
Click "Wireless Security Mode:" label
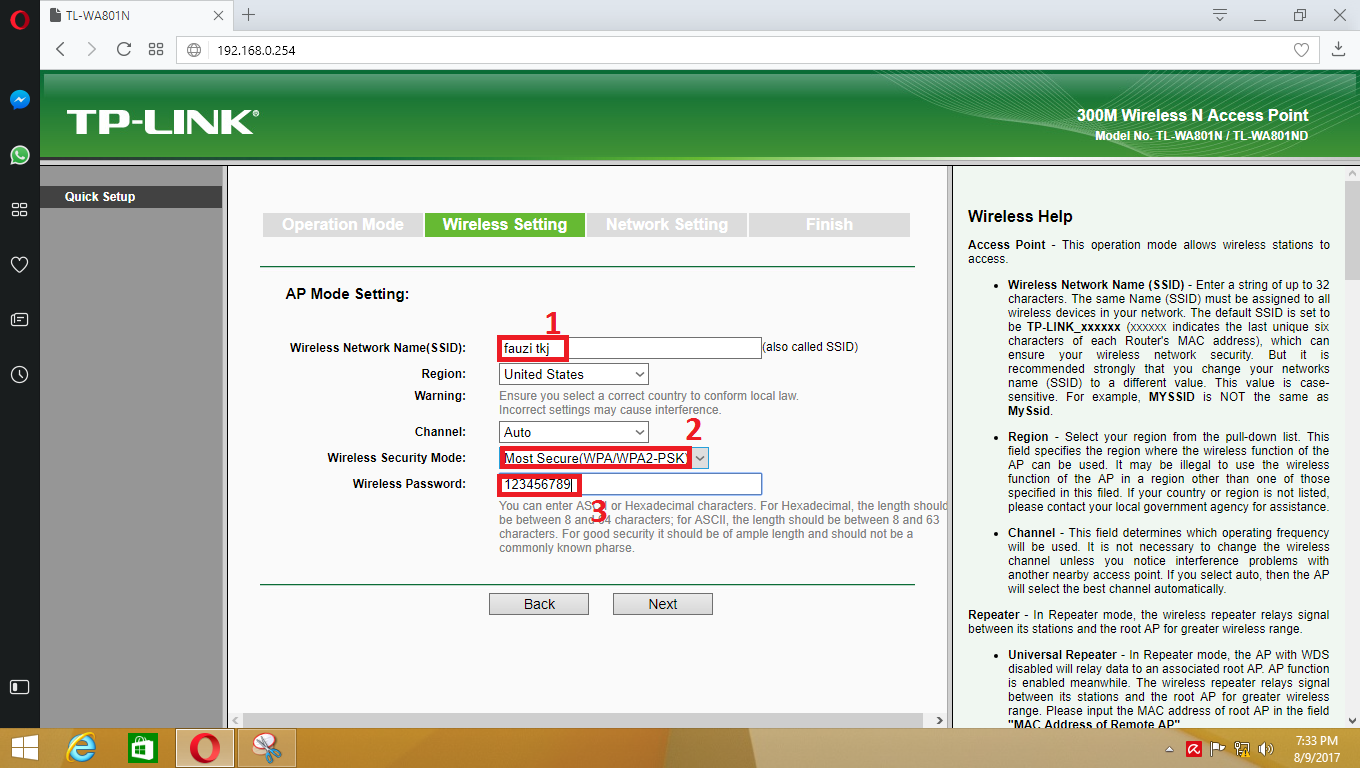(397, 458)
